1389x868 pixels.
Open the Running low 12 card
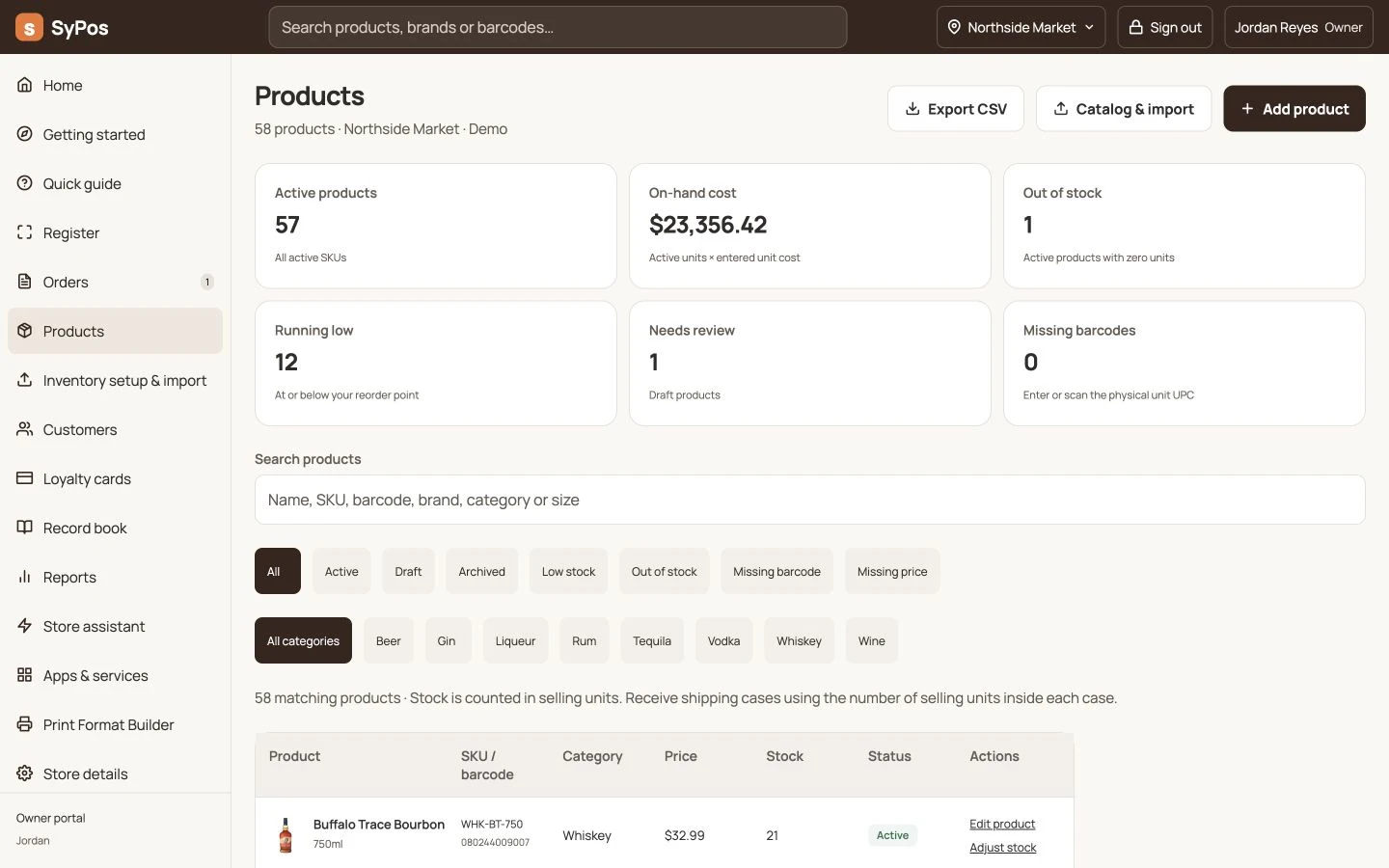click(x=436, y=364)
